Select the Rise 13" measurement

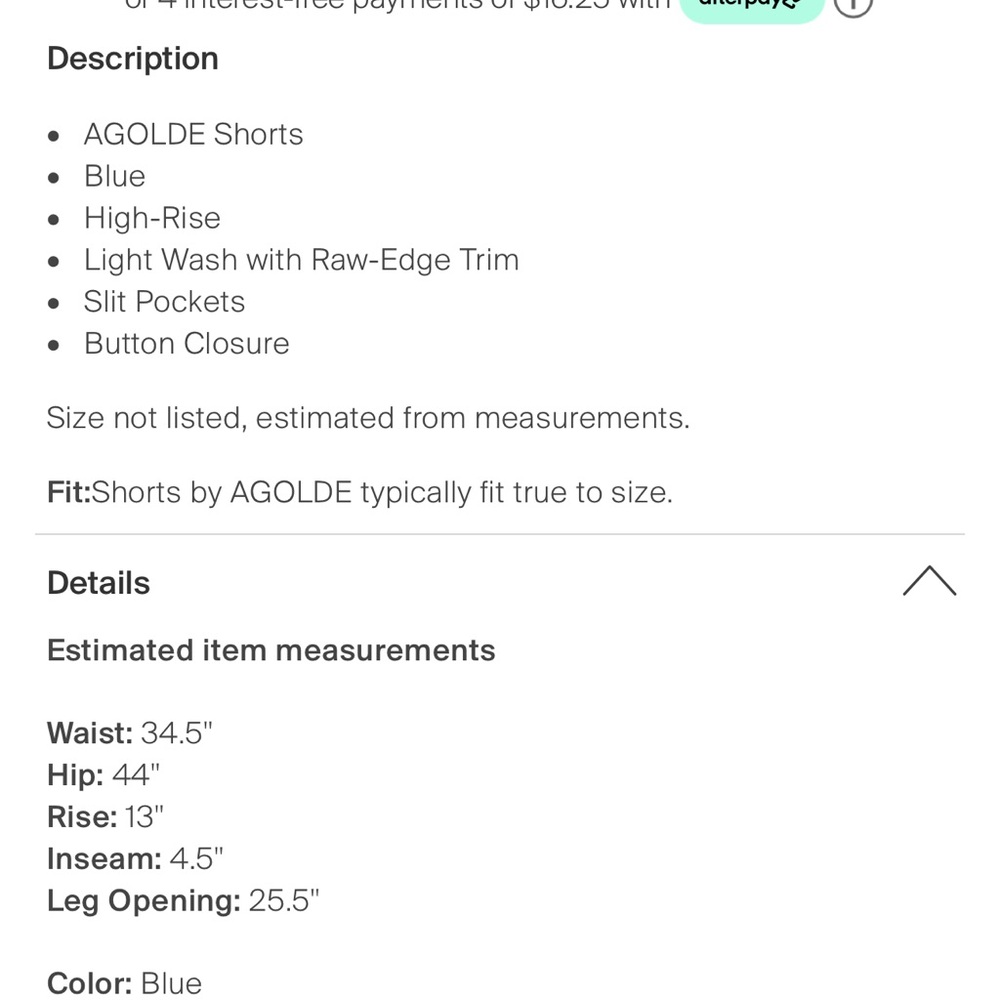(105, 817)
